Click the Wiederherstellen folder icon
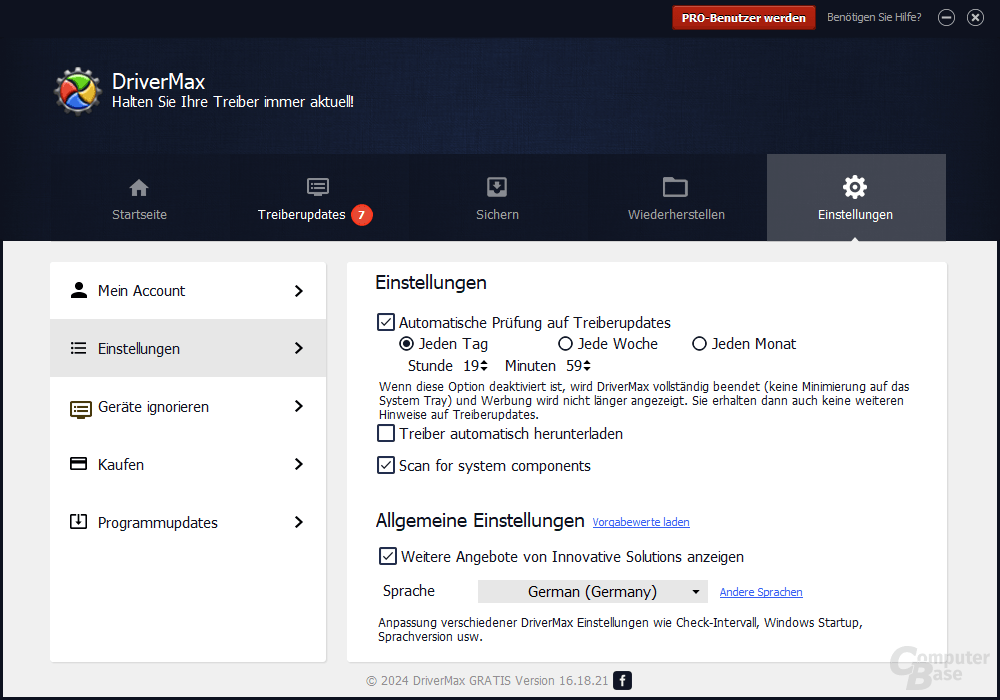The image size is (1000, 700). click(x=675, y=187)
